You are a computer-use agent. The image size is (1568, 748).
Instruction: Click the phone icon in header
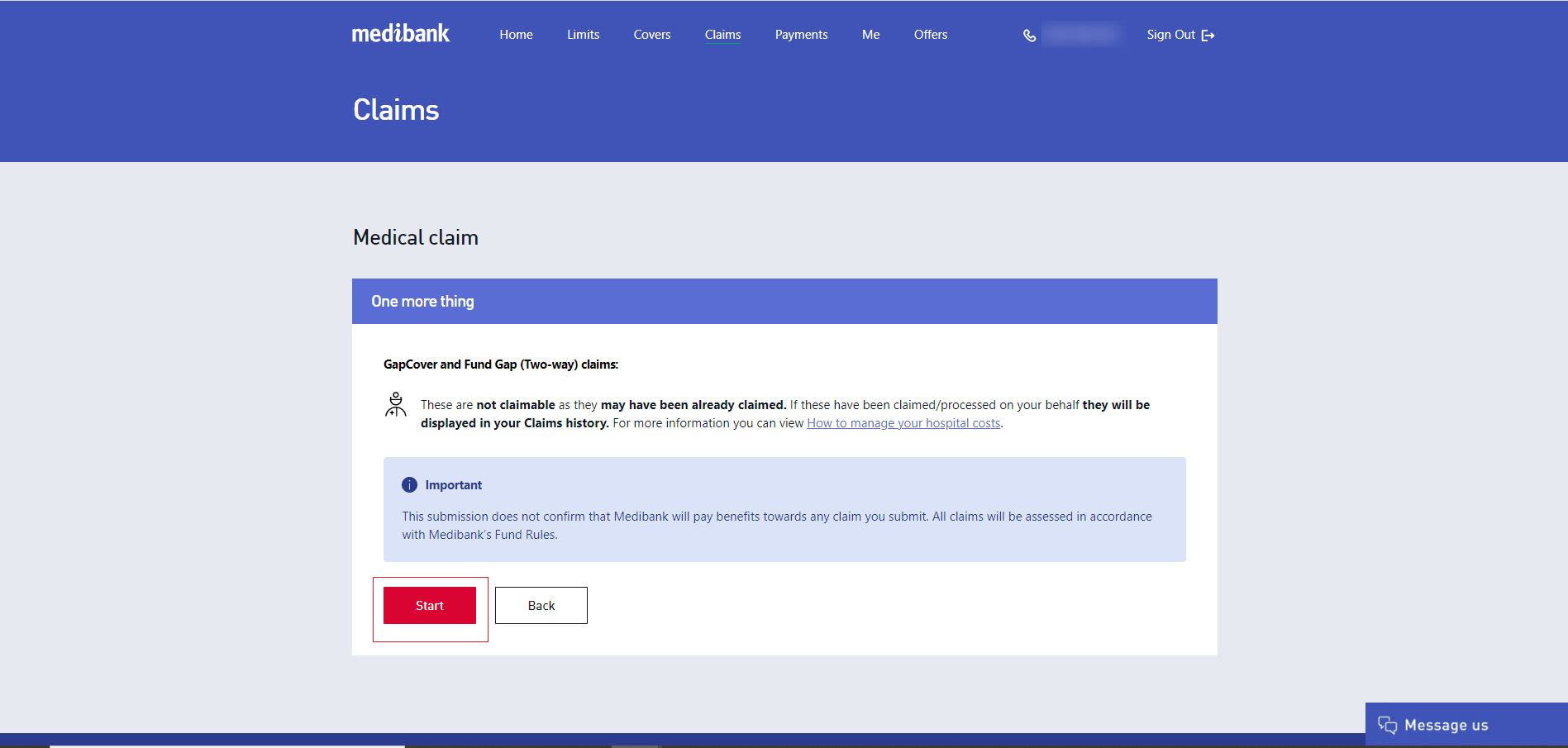click(x=1029, y=36)
